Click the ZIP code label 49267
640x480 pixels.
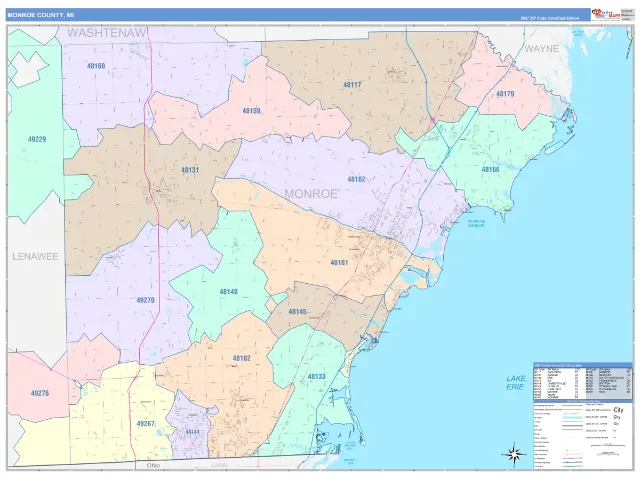[145, 424]
